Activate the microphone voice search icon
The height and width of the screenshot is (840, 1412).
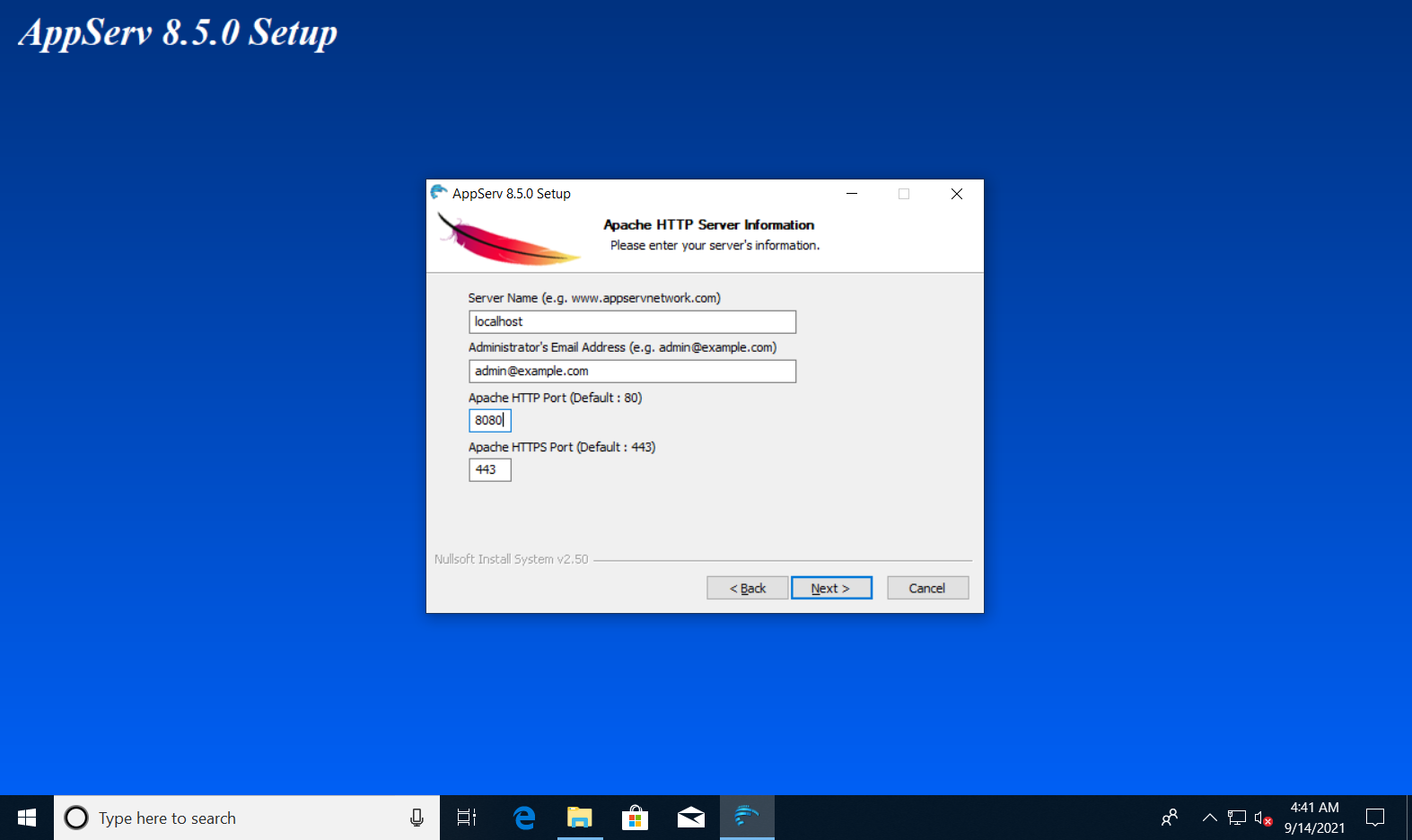click(x=417, y=818)
